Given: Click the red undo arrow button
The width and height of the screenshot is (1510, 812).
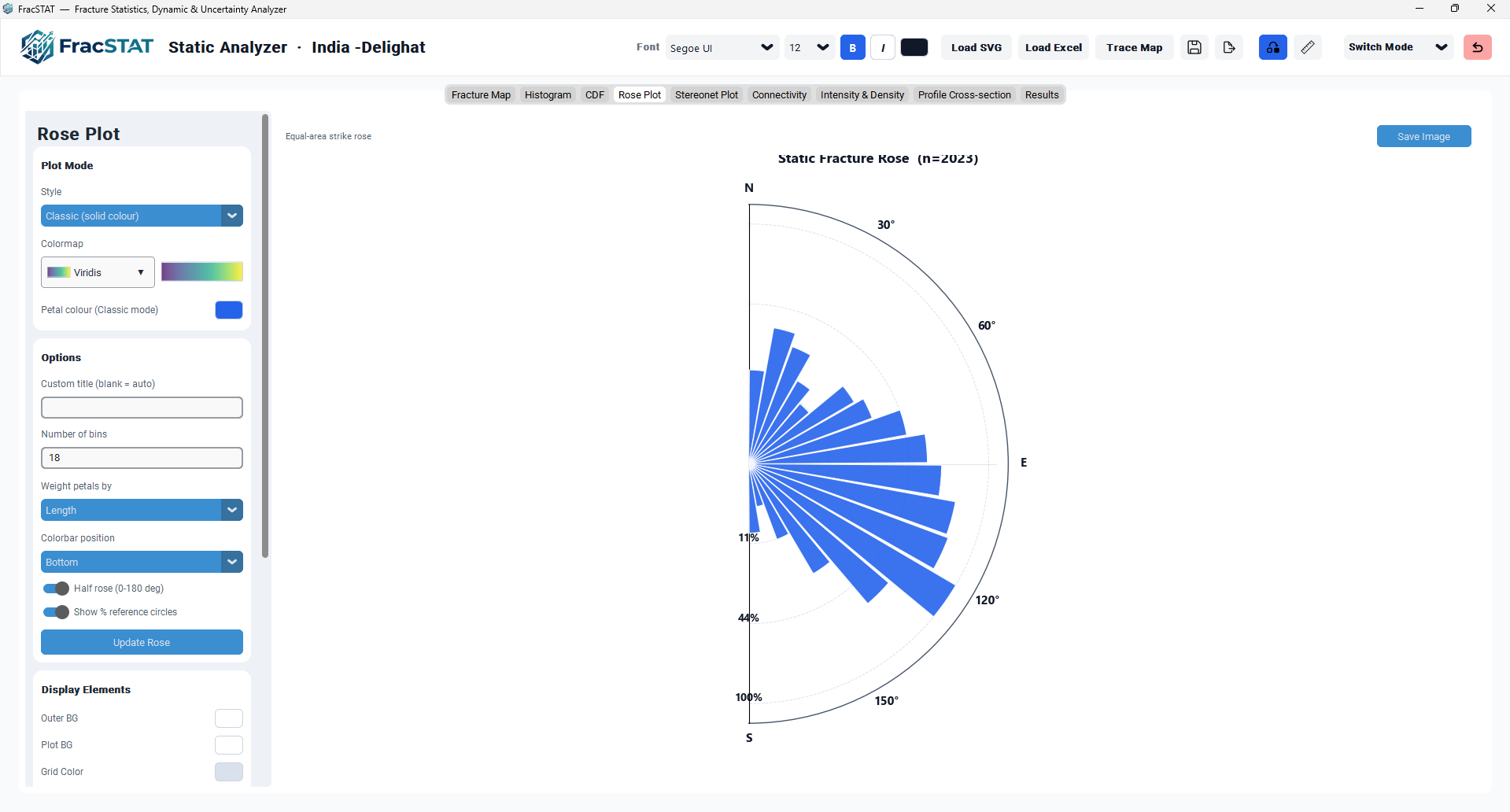Looking at the screenshot, I should [x=1477, y=47].
